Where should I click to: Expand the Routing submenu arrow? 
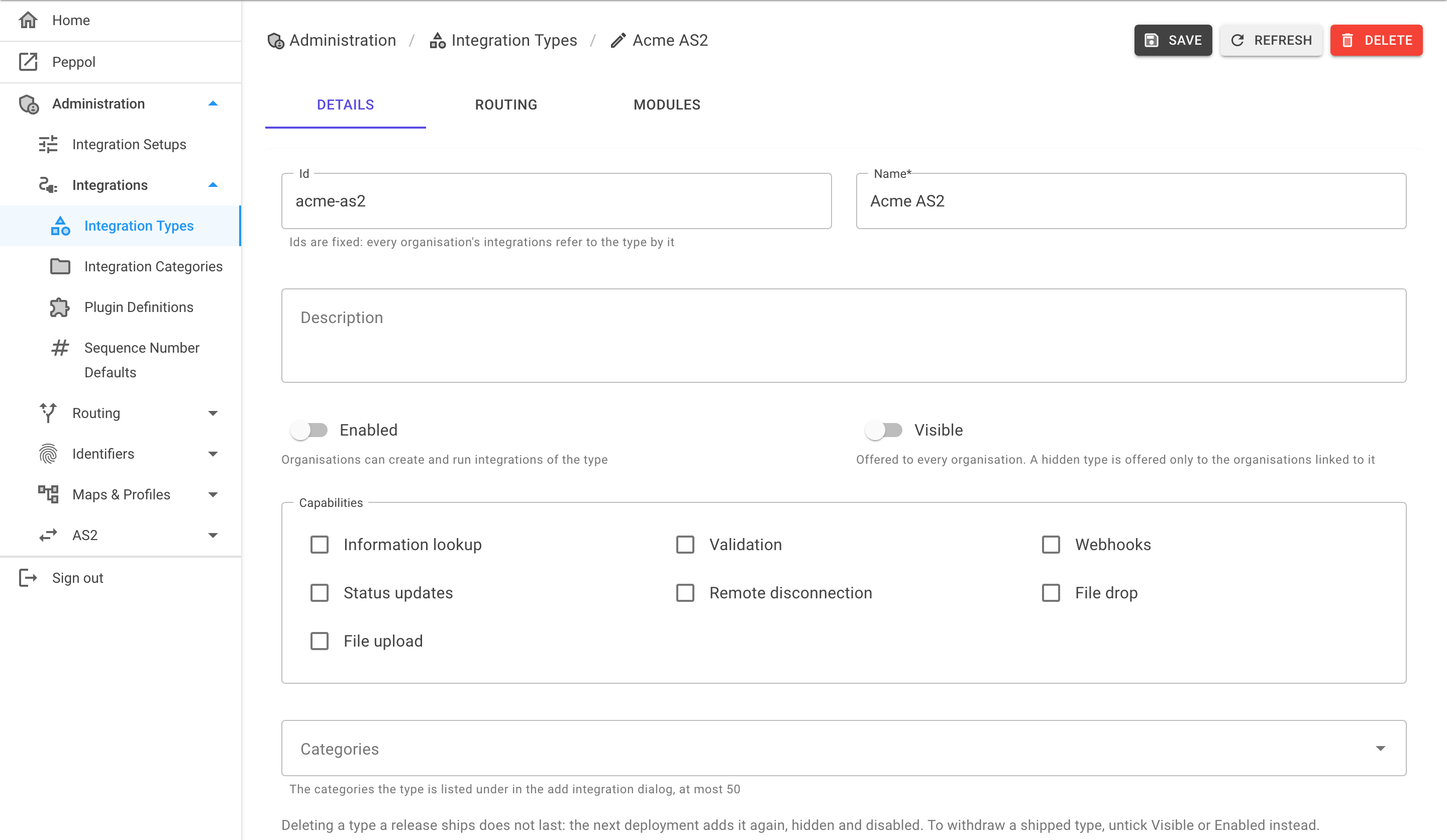pyautogui.click(x=213, y=413)
